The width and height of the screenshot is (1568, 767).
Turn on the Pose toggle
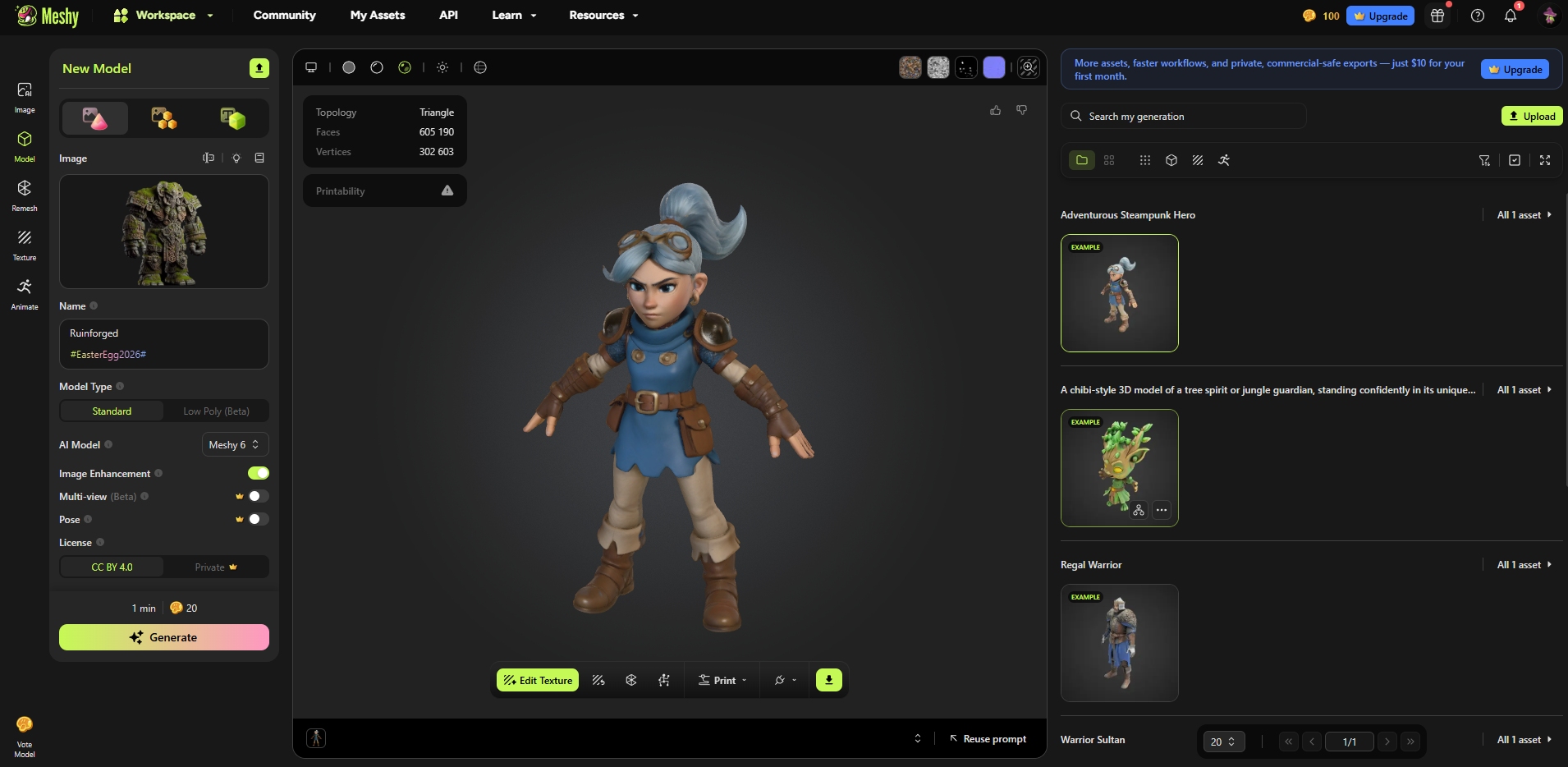(x=259, y=519)
